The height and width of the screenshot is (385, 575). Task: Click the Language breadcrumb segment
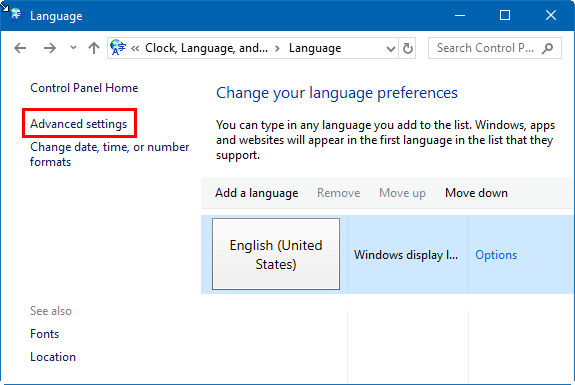(315, 48)
